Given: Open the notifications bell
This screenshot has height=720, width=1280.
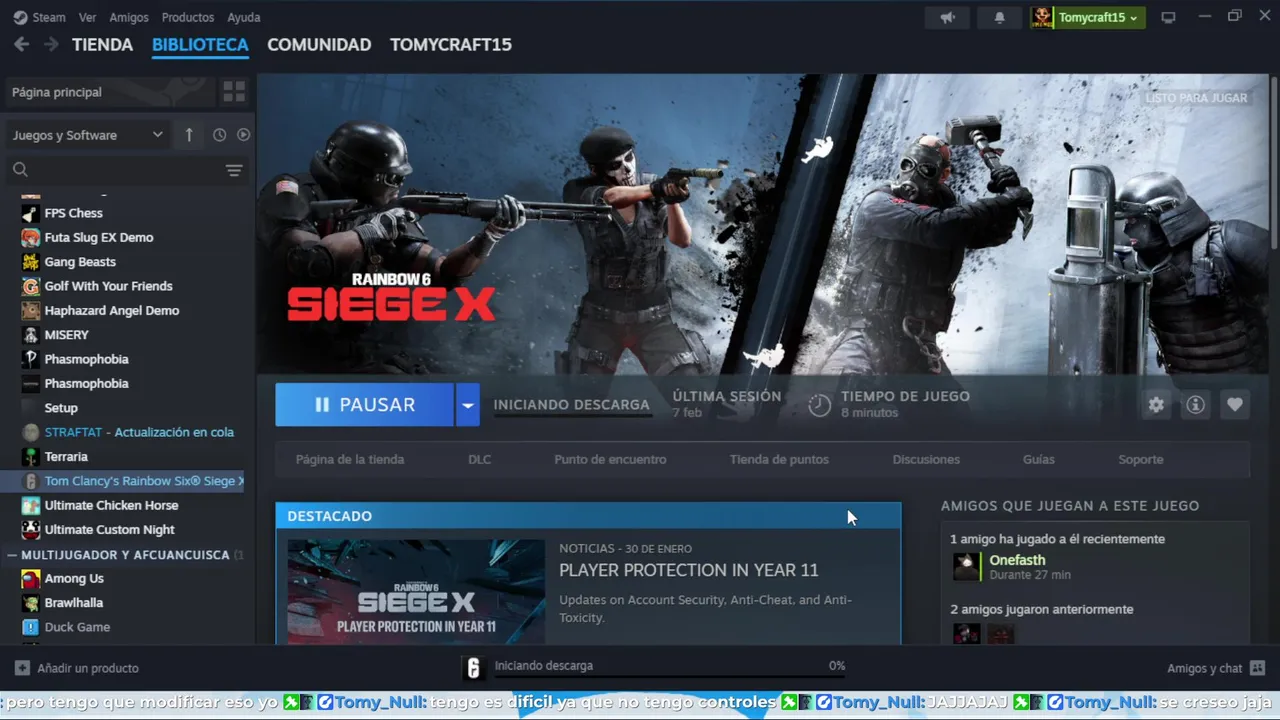Looking at the screenshot, I should (x=999, y=17).
